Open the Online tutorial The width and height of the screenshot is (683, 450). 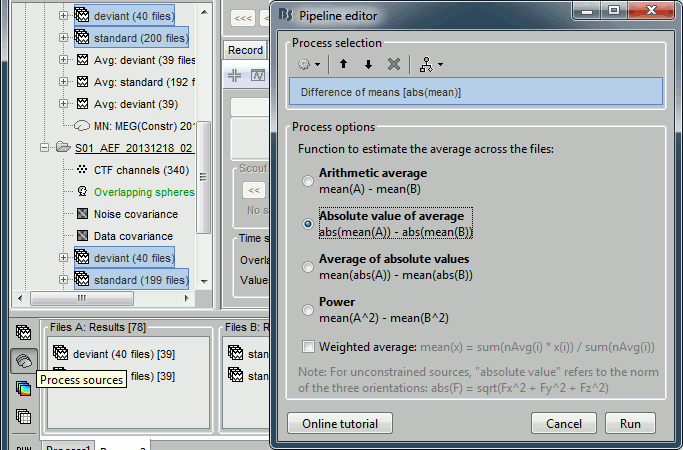point(339,424)
